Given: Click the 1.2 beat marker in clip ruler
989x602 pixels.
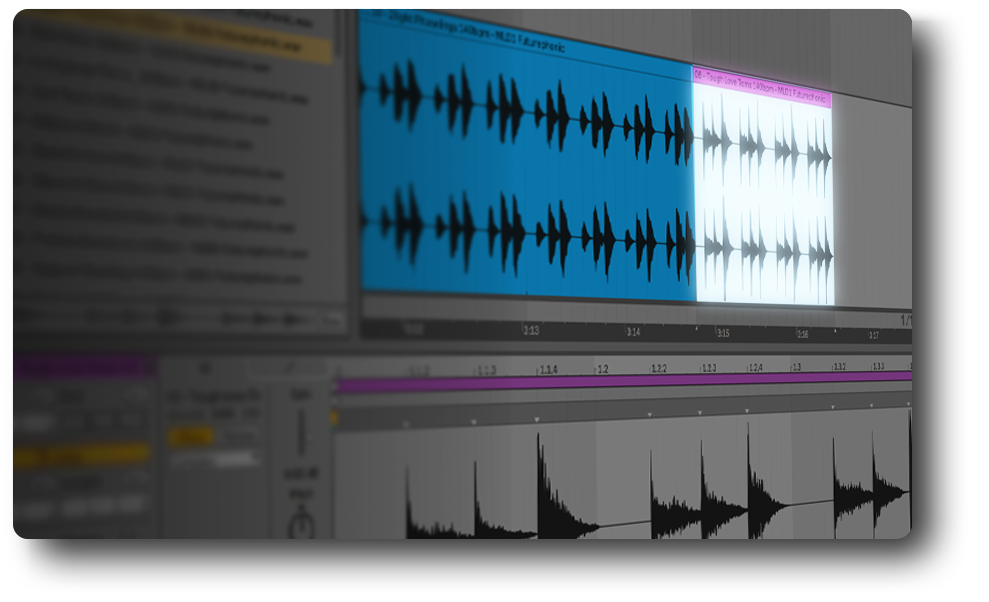Looking at the screenshot, I should click(x=602, y=369).
